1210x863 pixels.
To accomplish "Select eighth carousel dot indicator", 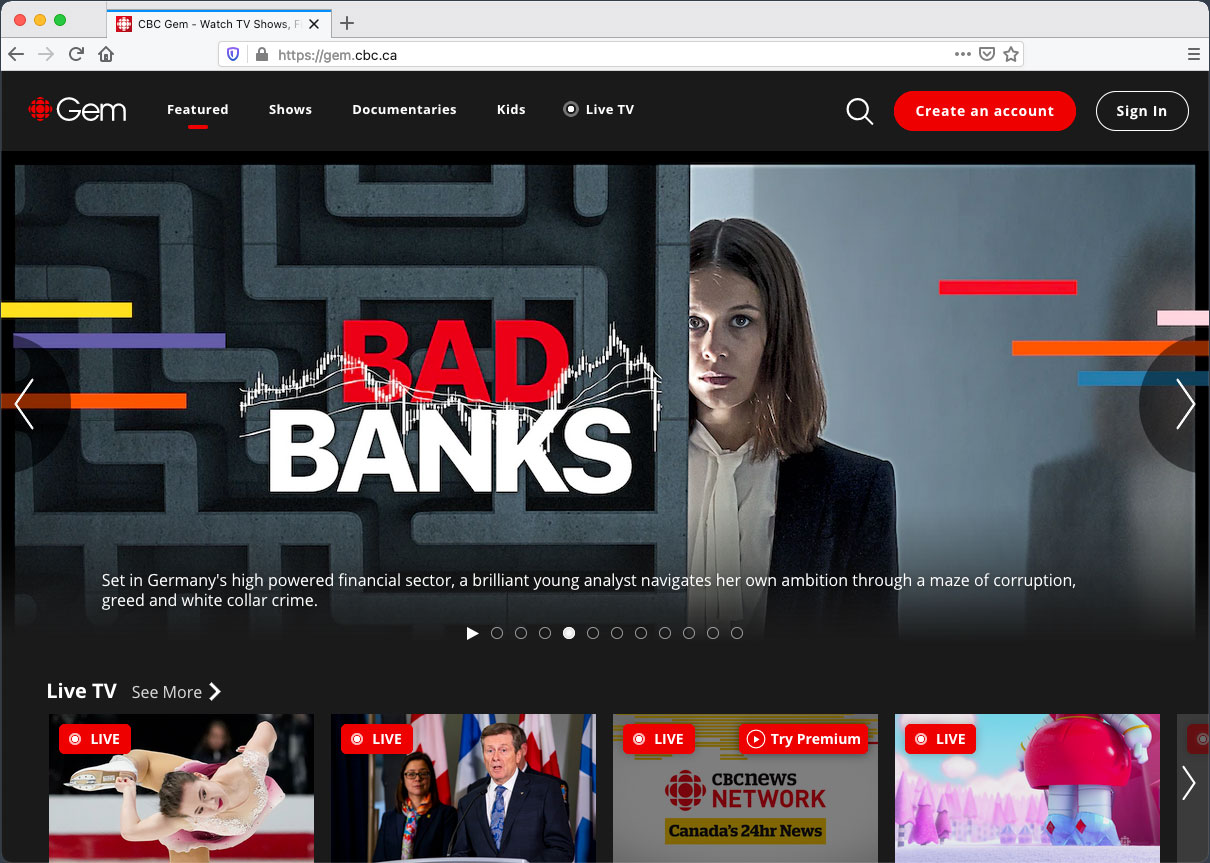I will click(665, 633).
